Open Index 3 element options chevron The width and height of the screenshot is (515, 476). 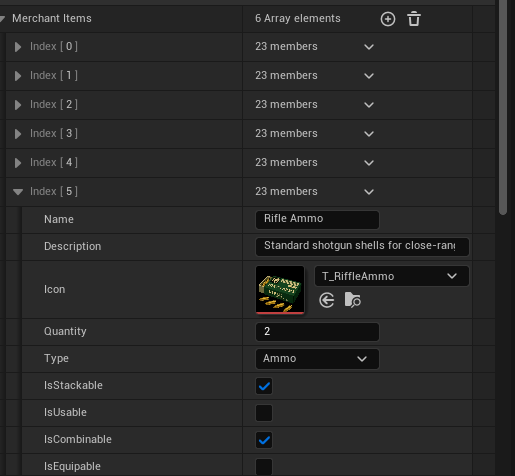(x=369, y=134)
